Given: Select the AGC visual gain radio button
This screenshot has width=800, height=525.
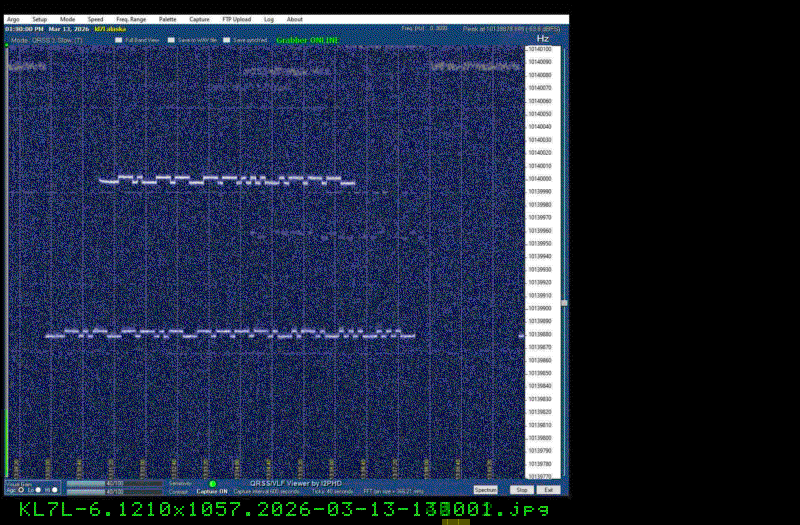Looking at the screenshot, I should tap(22, 490).
